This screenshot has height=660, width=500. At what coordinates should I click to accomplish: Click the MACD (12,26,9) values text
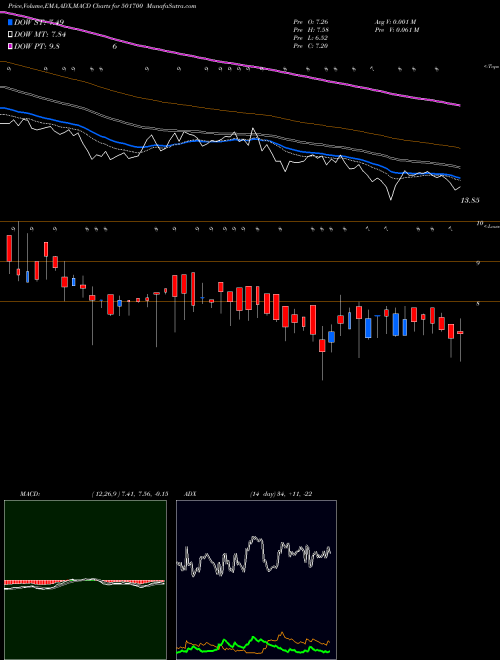click(130, 494)
